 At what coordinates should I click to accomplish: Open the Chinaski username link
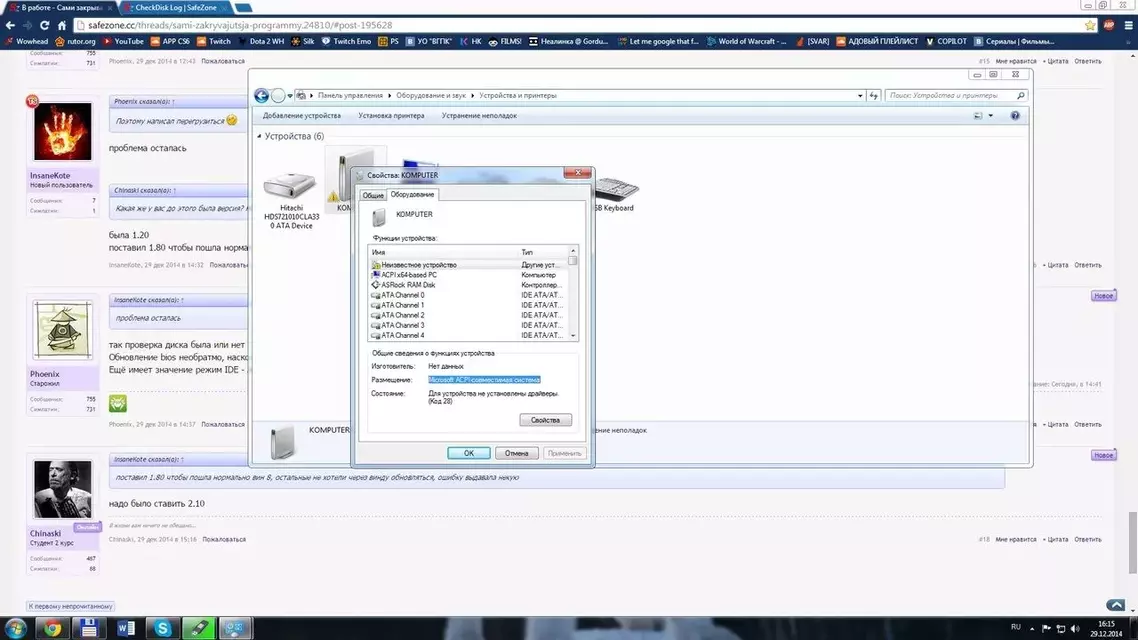(x=45, y=534)
